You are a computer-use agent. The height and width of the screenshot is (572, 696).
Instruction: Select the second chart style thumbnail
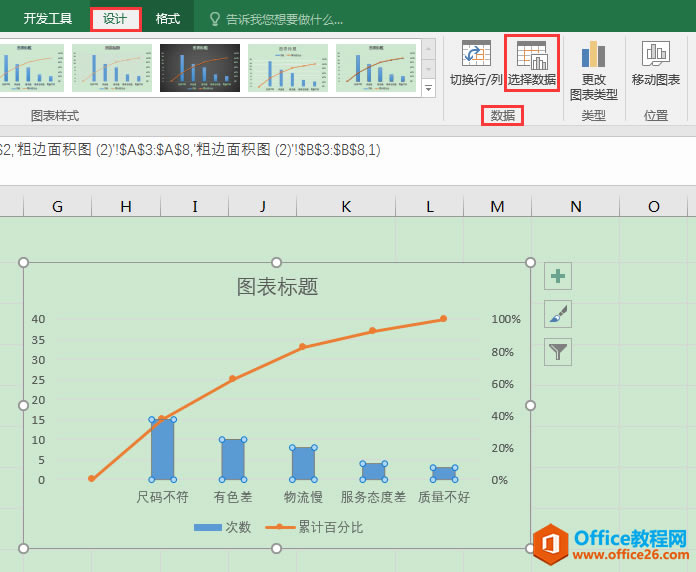click(112, 68)
